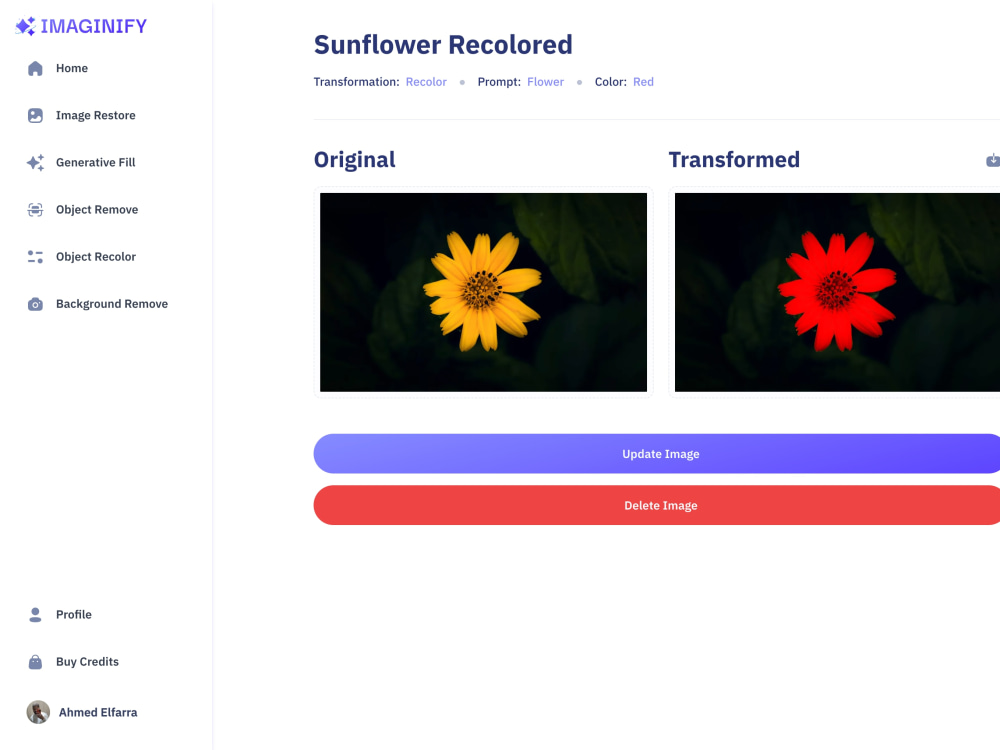Screen dimensions: 1000x750
Task: Download the transformed image icon
Action: [992, 160]
